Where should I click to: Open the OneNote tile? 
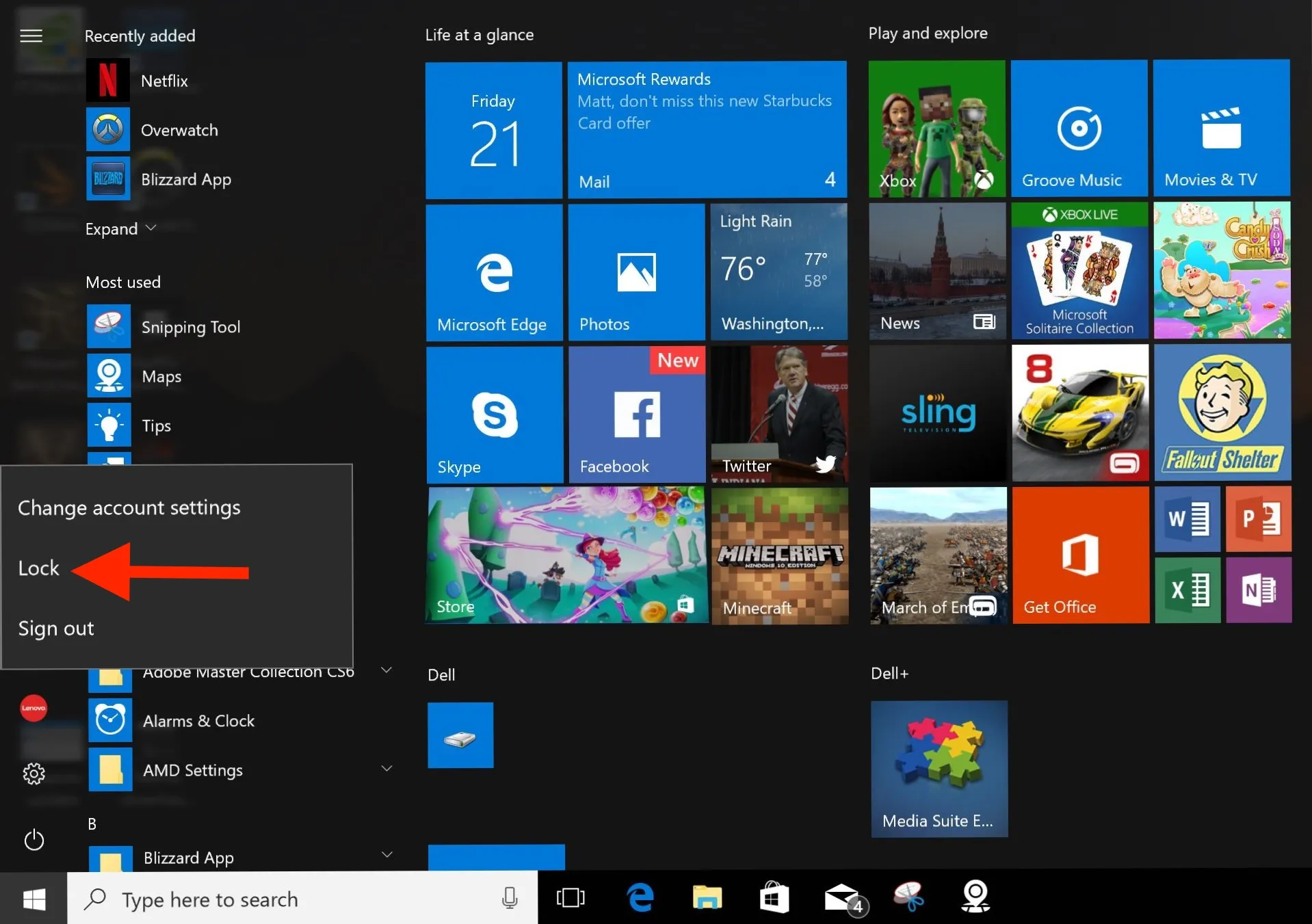click(1258, 590)
